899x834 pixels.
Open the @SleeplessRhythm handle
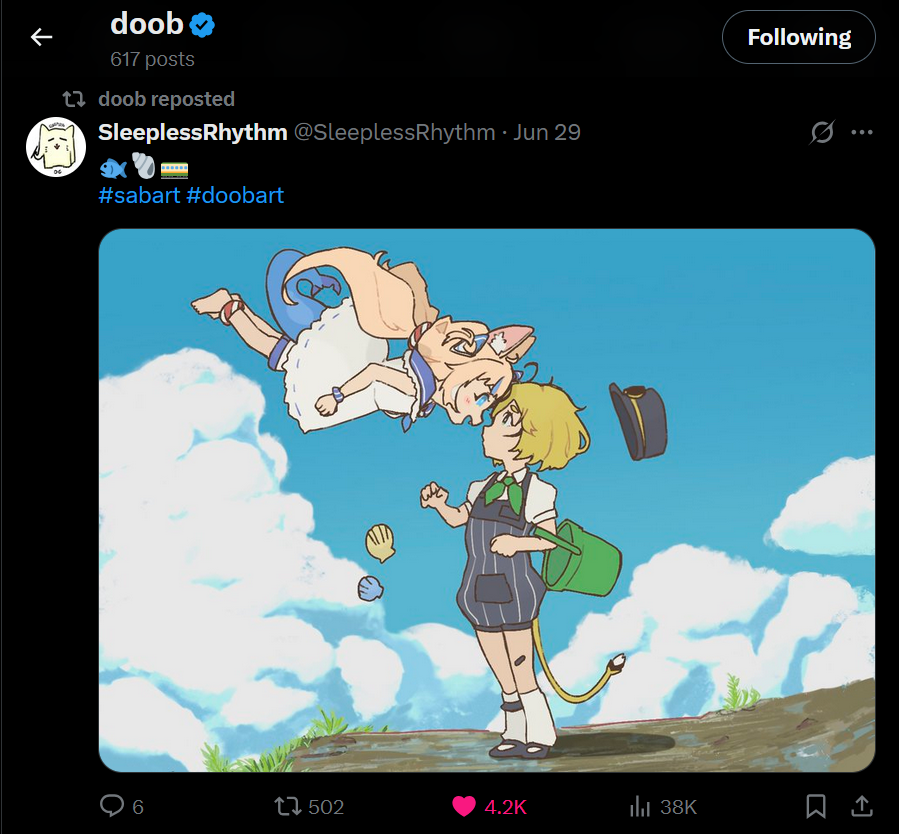pos(394,132)
